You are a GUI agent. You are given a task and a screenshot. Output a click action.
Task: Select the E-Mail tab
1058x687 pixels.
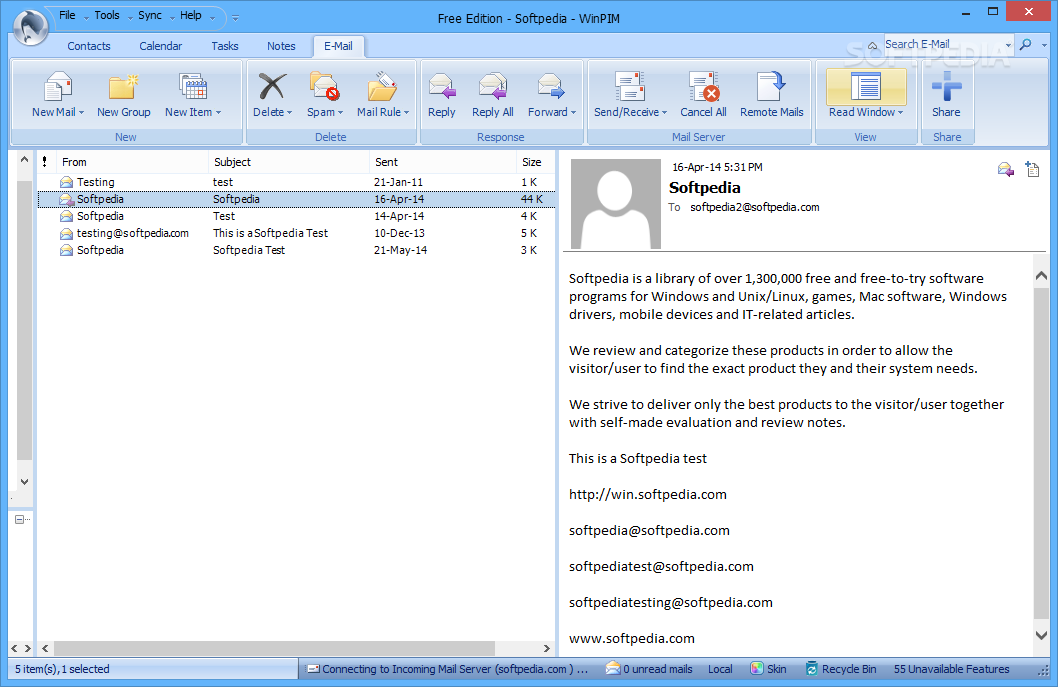338,46
